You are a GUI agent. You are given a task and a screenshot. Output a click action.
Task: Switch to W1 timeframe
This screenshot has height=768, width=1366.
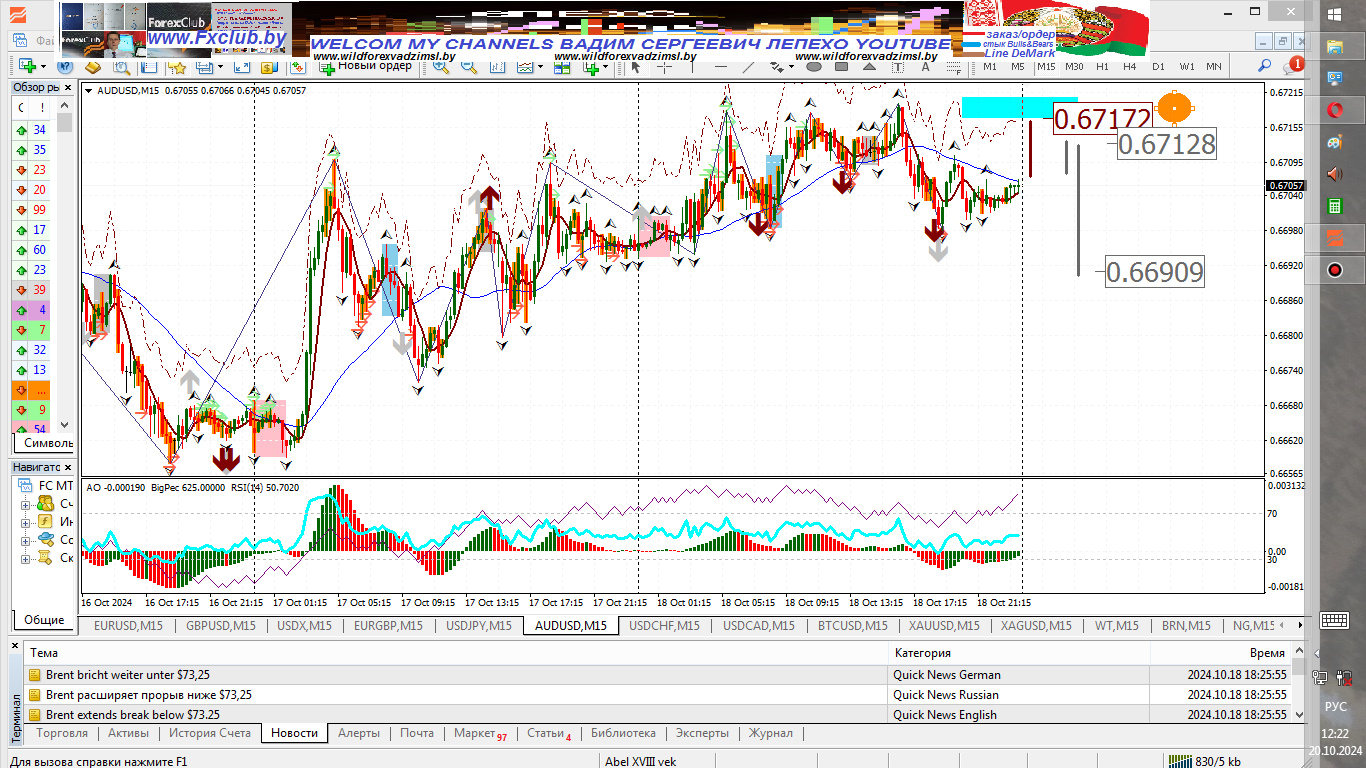pyautogui.click(x=1187, y=67)
